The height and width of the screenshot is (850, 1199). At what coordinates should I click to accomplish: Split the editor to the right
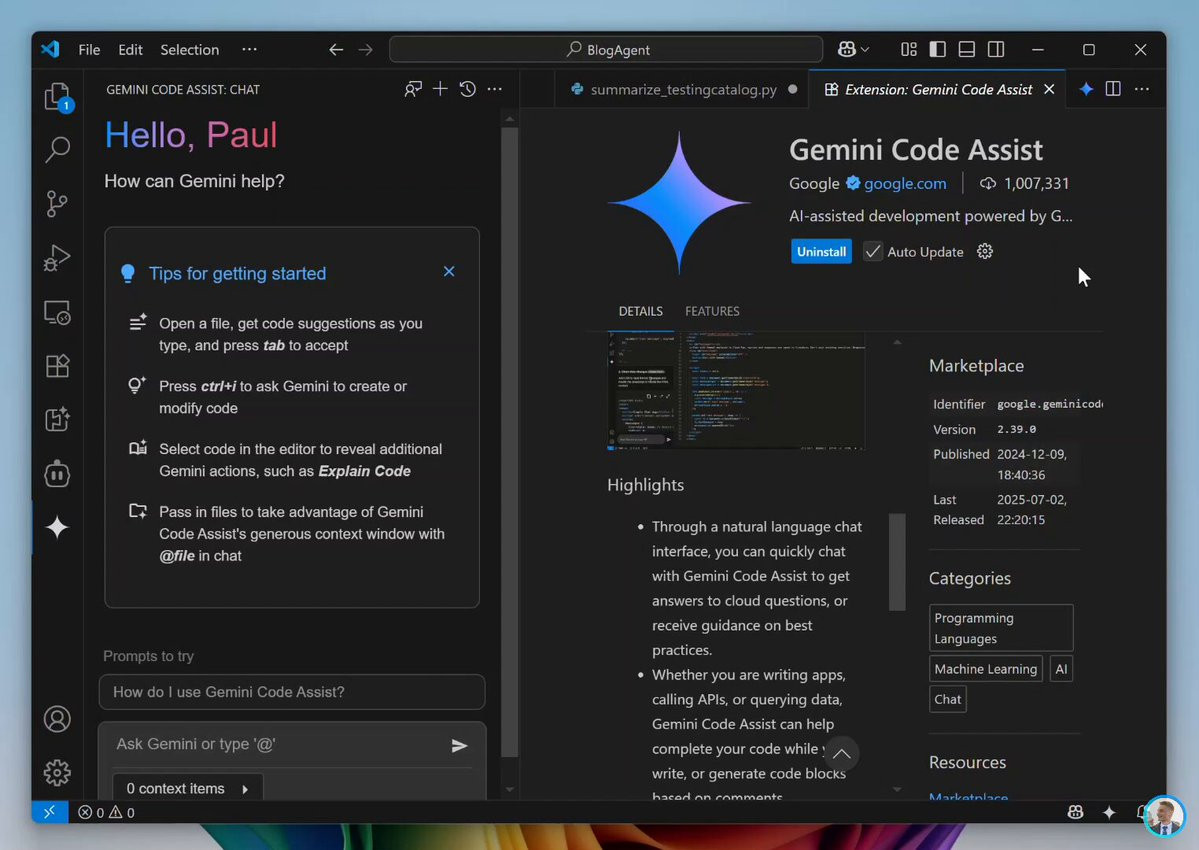1113,89
